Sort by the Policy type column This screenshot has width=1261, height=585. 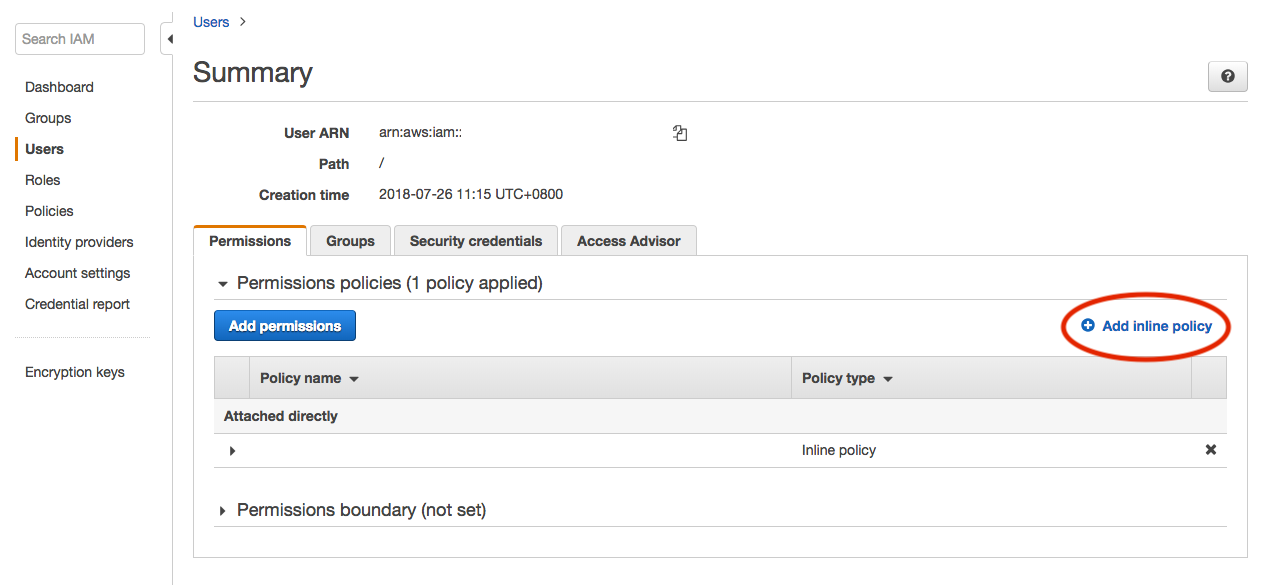(x=847, y=378)
